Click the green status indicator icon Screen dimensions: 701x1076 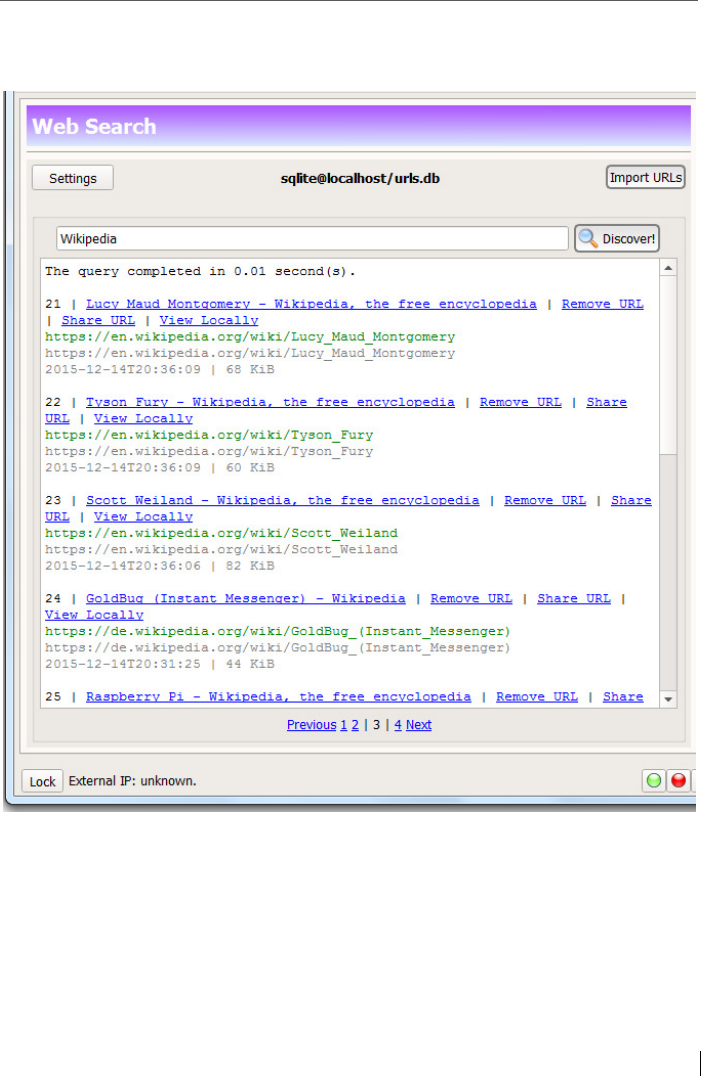click(654, 780)
